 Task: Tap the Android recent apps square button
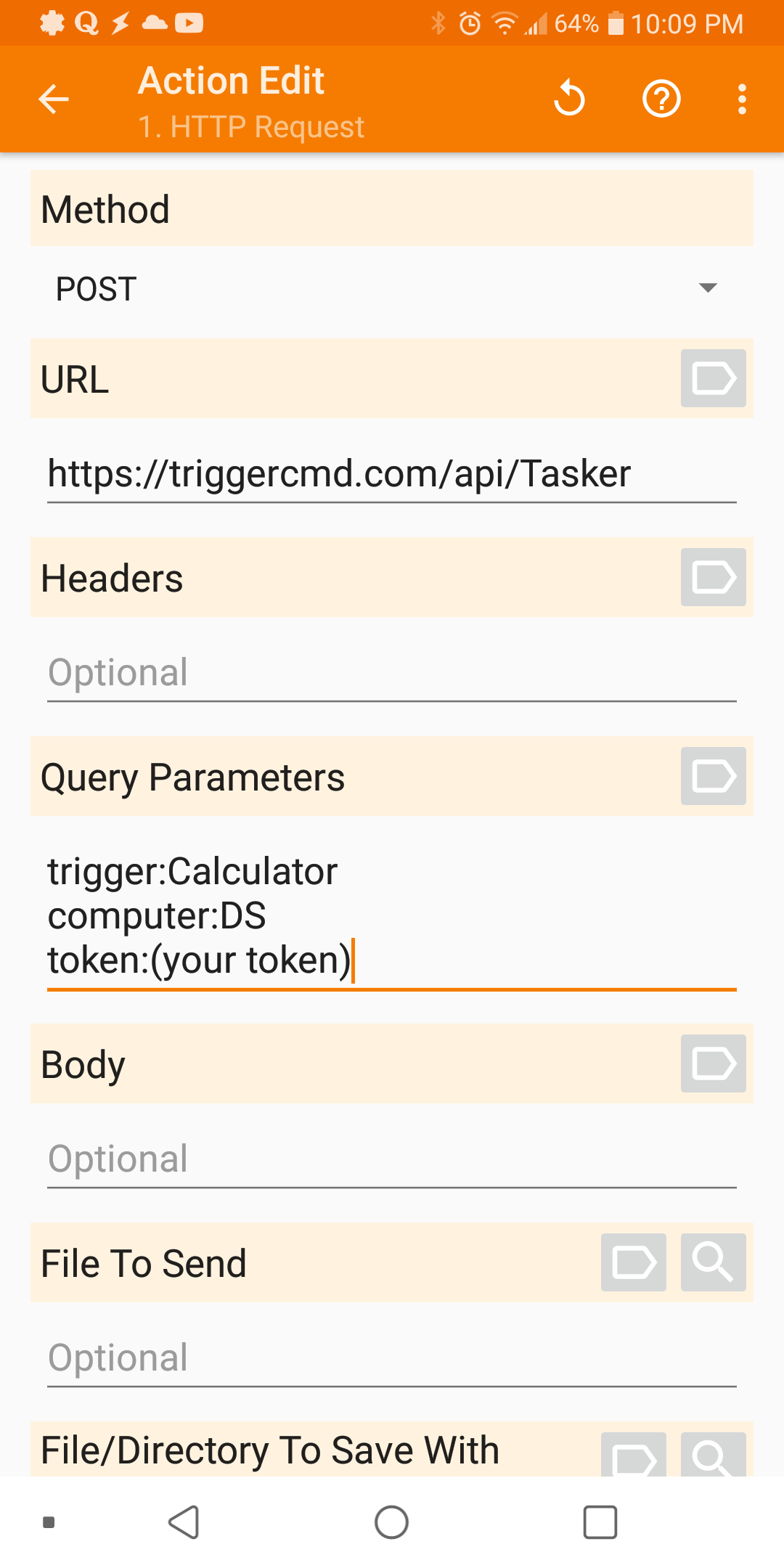click(600, 1522)
